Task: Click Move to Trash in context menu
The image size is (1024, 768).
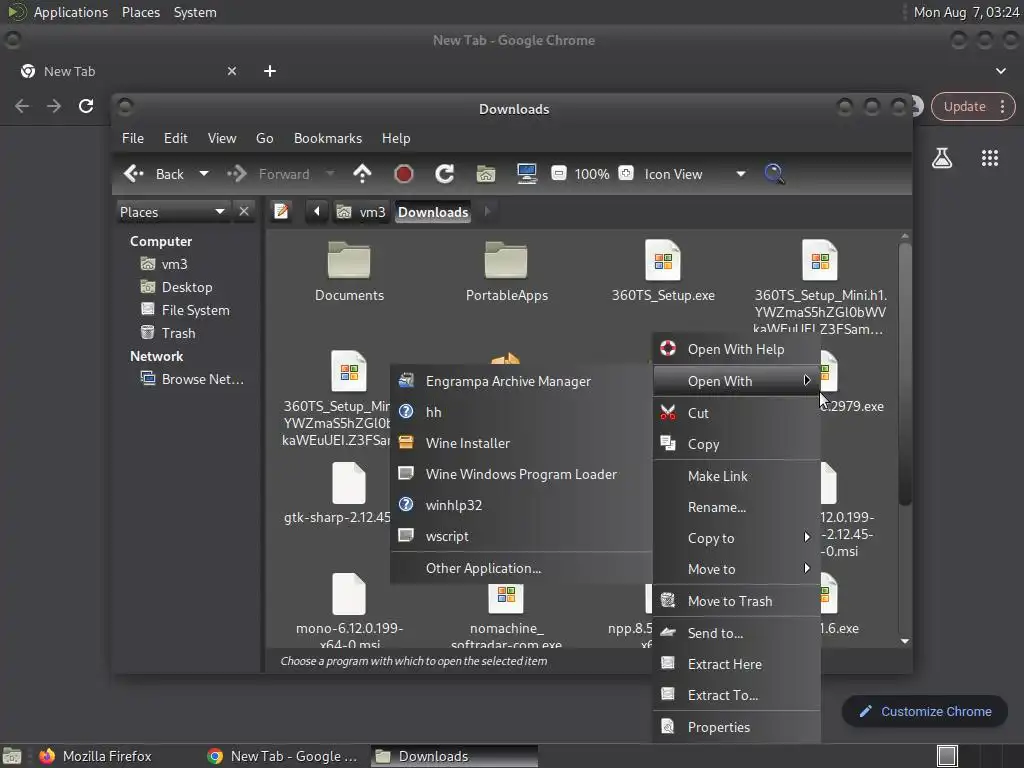Action: [737, 601]
